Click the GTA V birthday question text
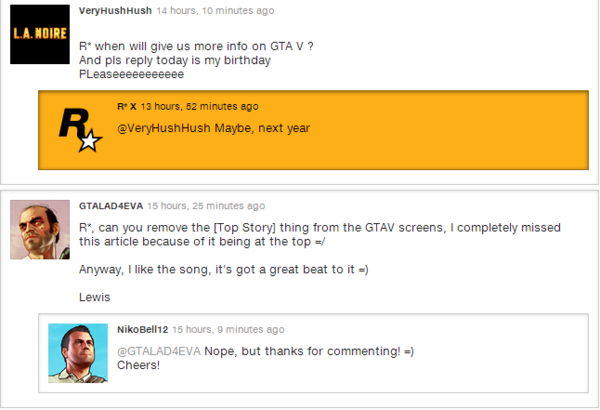Image resolution: width=600 pixels, height=410 pixels. pos(196,60)
